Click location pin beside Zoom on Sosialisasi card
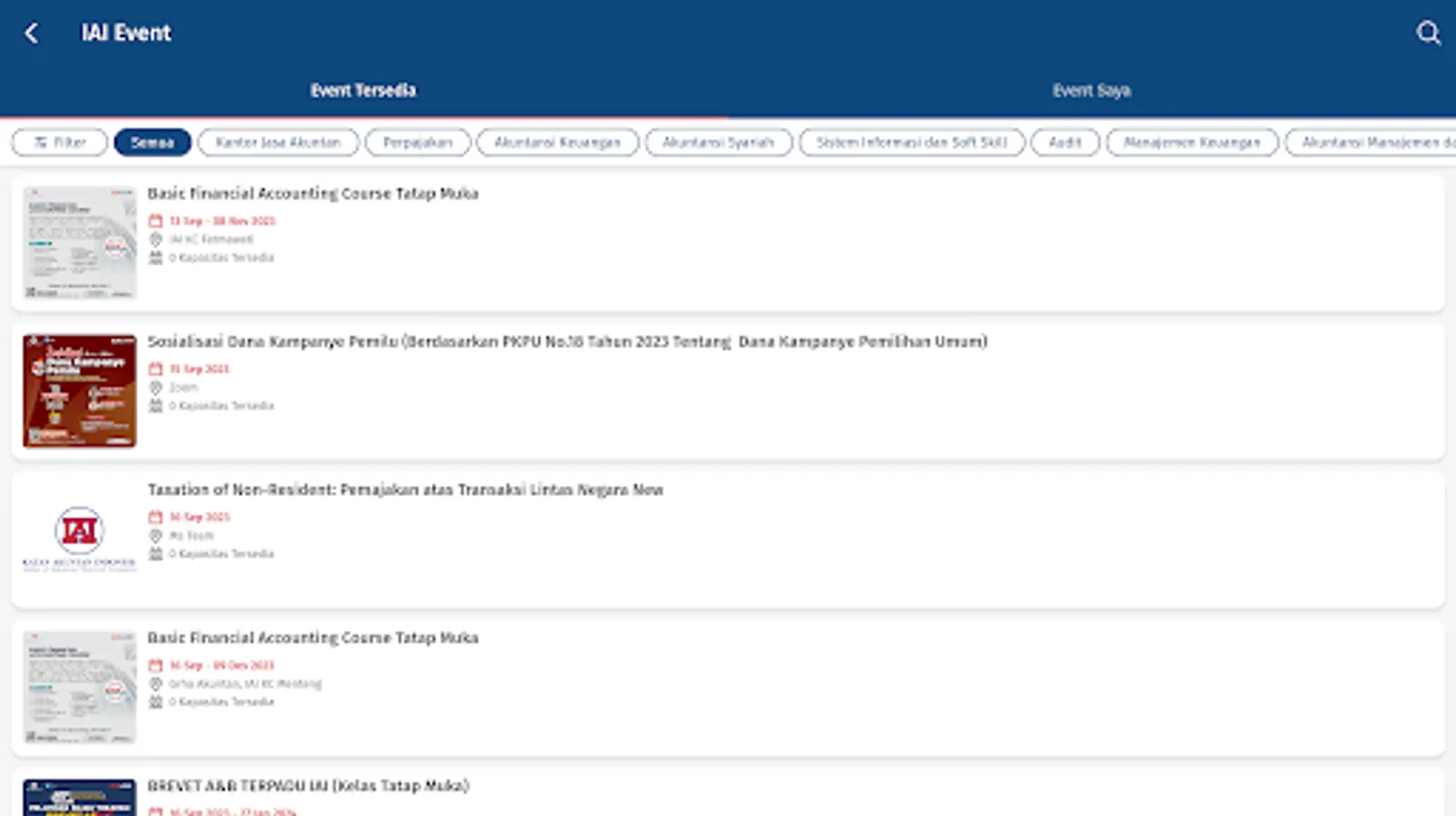The height and width of the screenshot is (816, 1456). [155, 387]
